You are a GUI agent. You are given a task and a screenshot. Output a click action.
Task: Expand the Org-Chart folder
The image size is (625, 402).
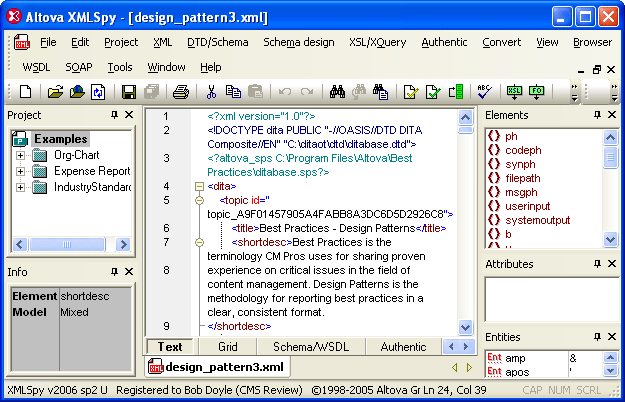click(x=20, y=155)
